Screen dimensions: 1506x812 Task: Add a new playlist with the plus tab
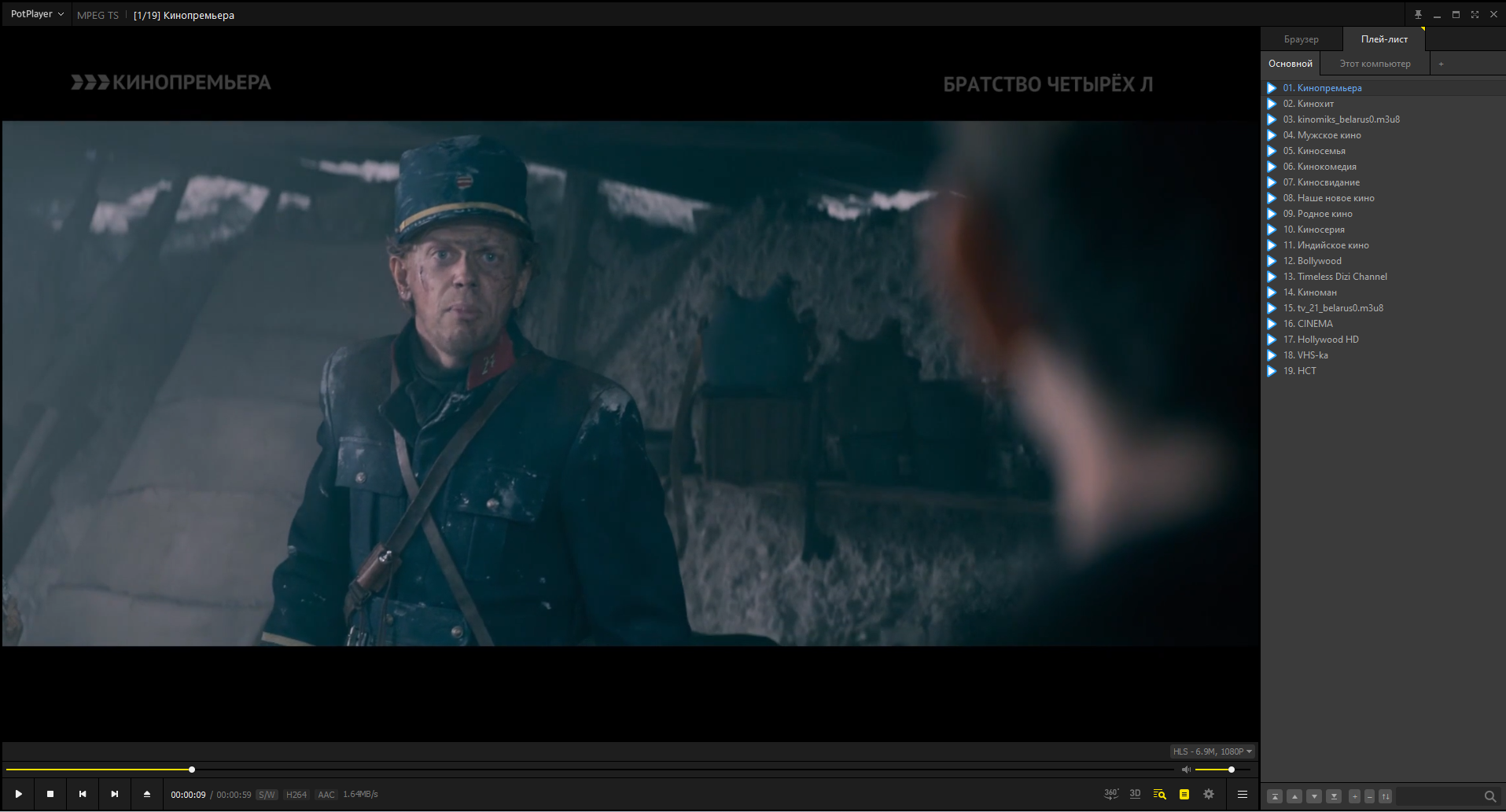click(1441, 64)
